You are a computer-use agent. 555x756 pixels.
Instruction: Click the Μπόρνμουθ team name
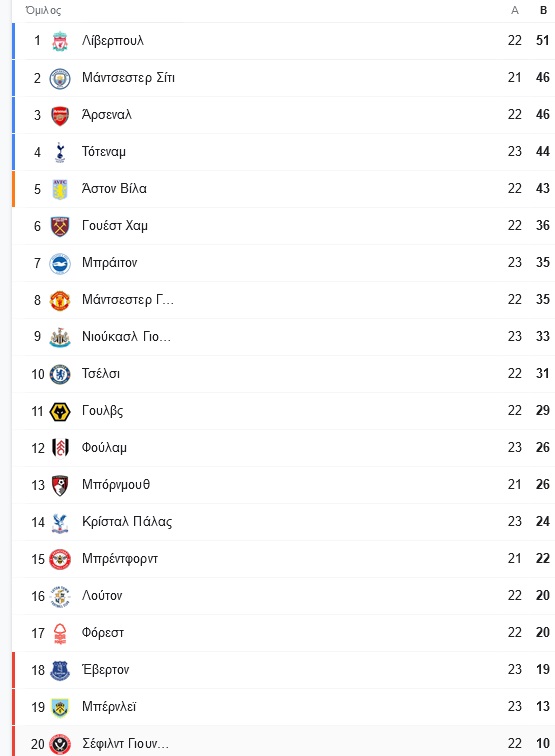pyautogui.click(x=116, y=485)
